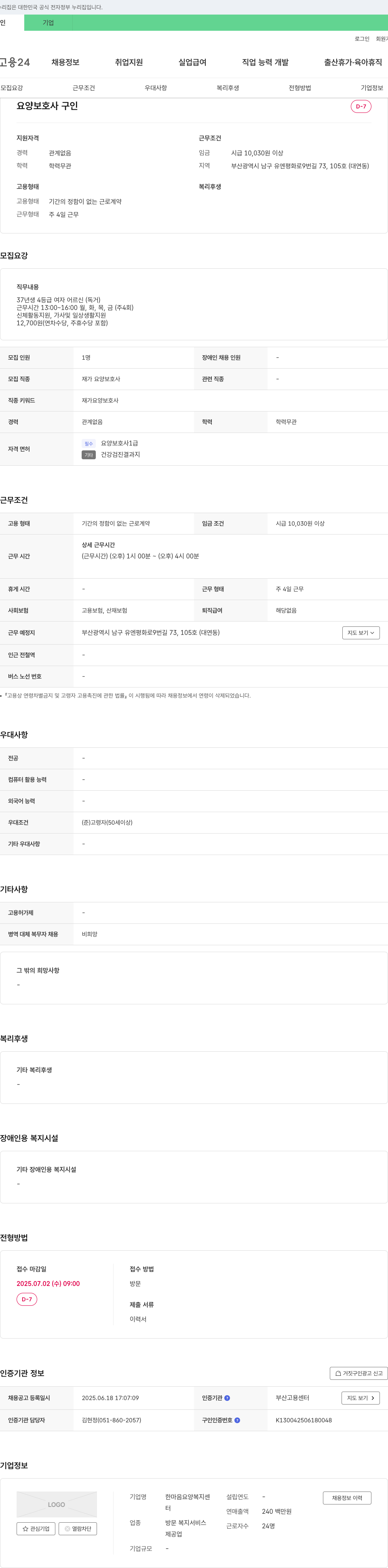This screenshot has width=388, height=1568.
Task: Click the 구인인증번호 help question icon
Action: coord(237,1420)
